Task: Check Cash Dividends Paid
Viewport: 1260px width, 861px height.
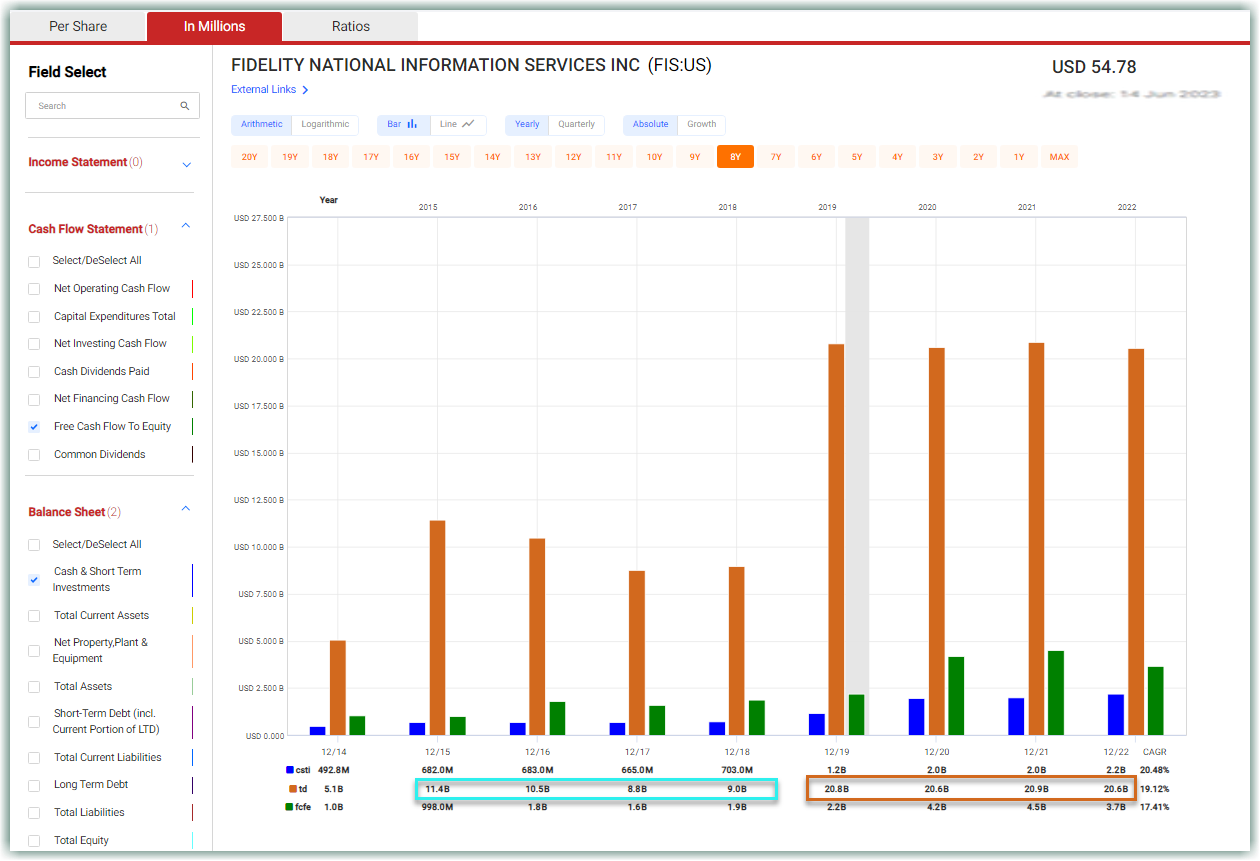Action: pyautogui.click(x=34, y=372)
